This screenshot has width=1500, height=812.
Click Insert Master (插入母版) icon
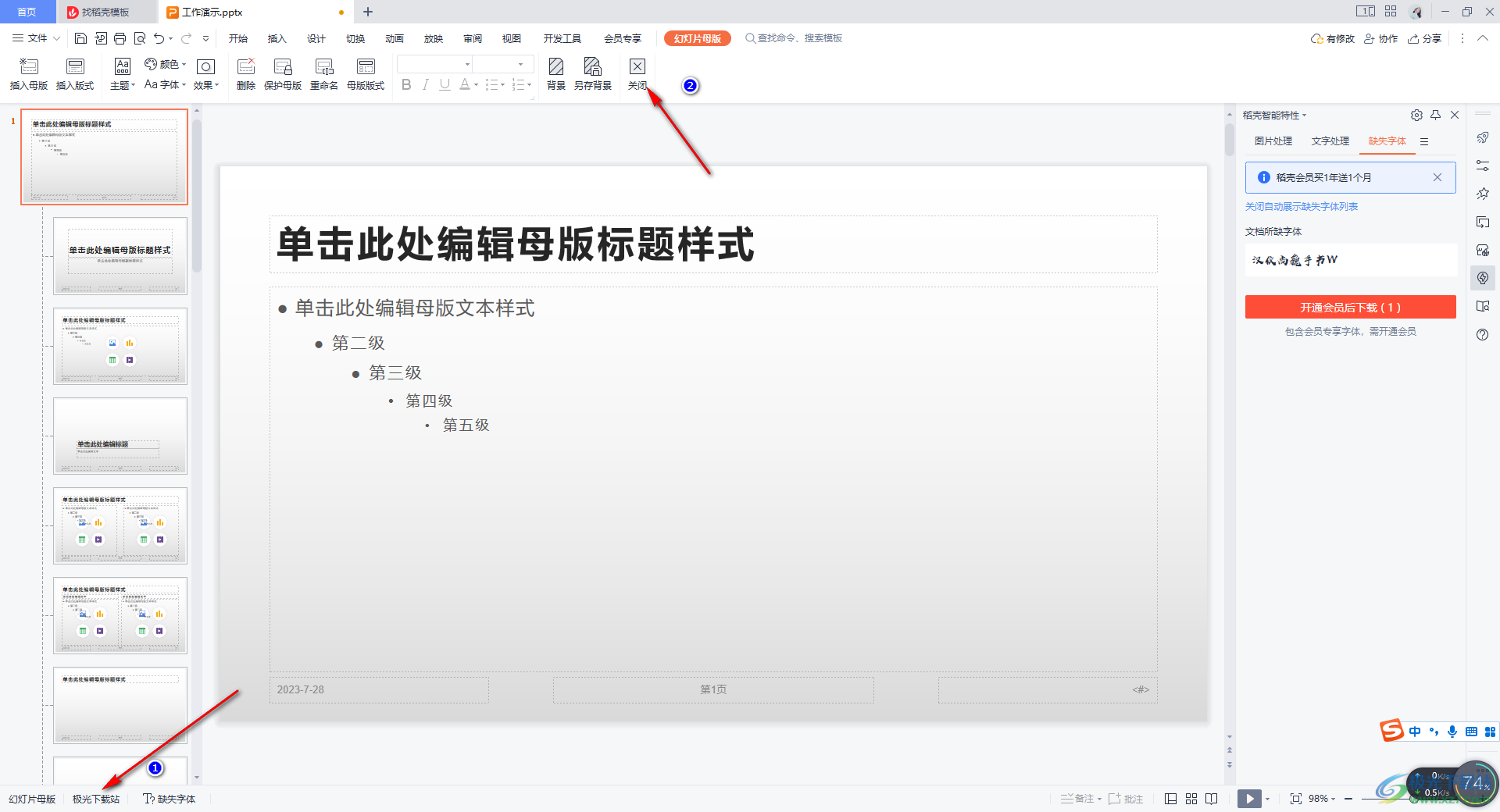tap(29, 74)
